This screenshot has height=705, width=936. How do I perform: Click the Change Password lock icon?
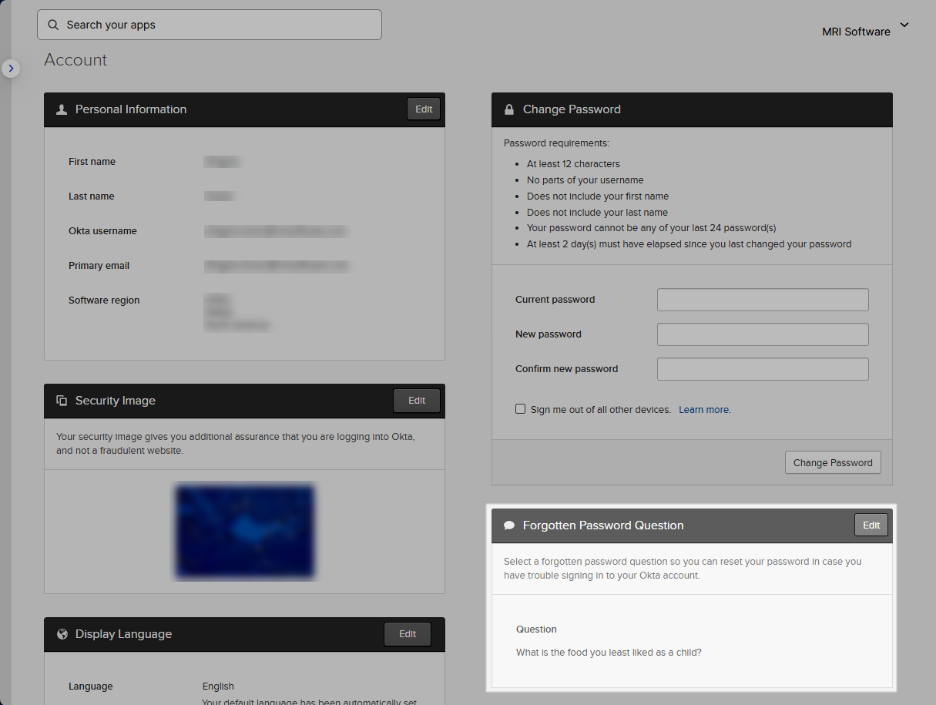click(x=509, y=110)
